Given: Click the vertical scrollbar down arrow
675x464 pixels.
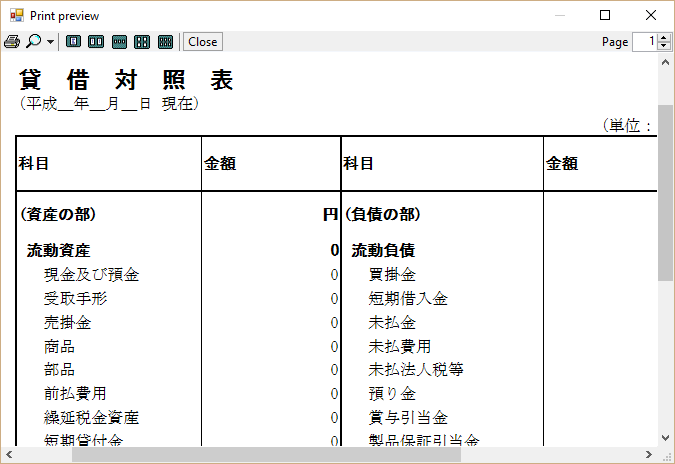Looking at the screenshot, I should click(x=666, y=437).
